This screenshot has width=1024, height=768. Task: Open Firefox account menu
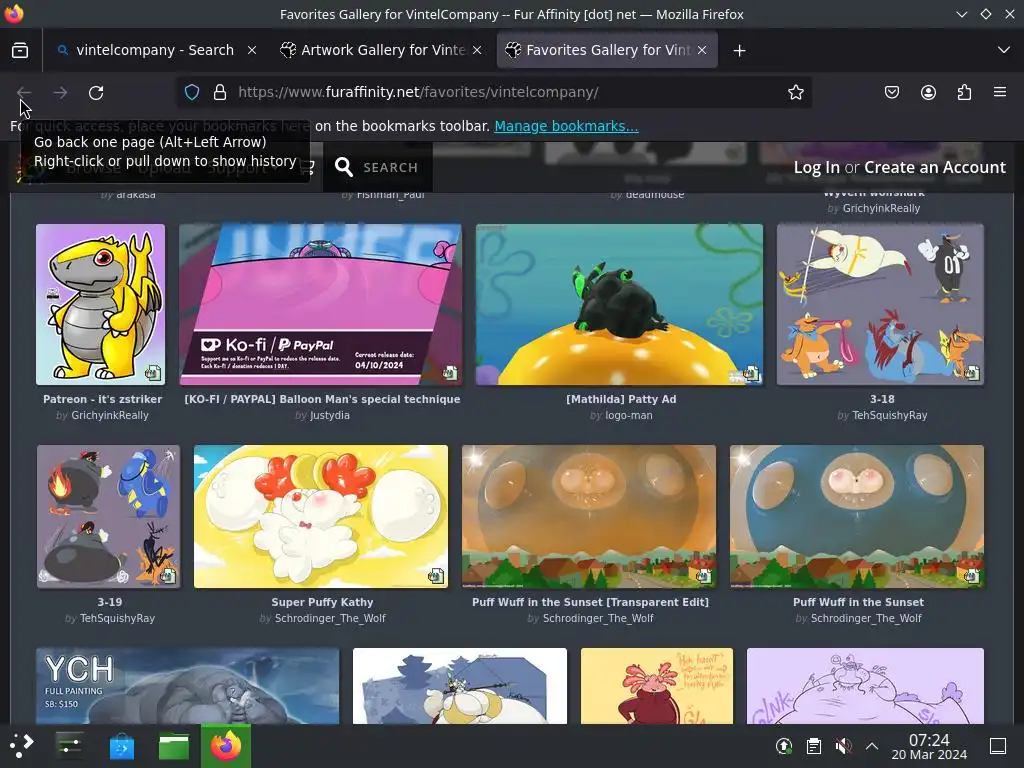tap(928, 92)
